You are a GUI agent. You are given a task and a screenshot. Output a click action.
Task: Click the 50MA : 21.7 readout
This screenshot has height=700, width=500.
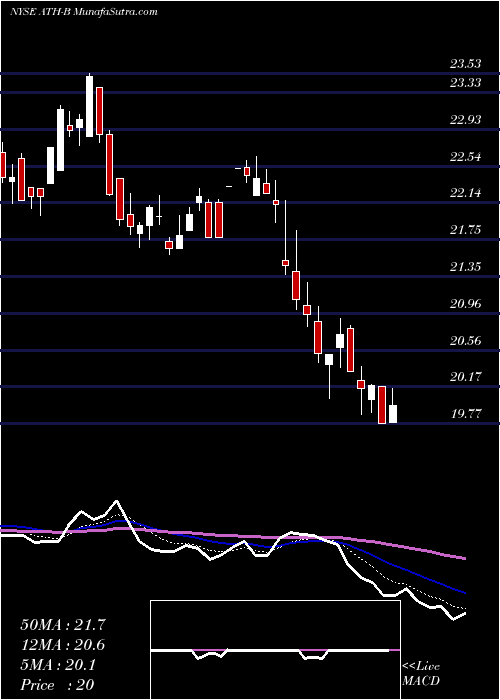[x=63, y=625]
